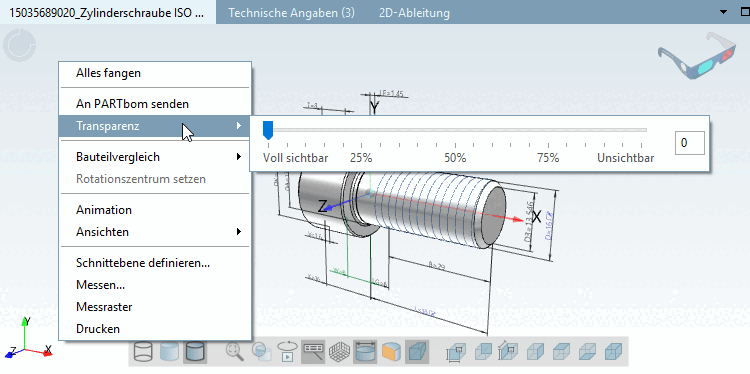Click the labels annotation toolbar icon

coord(313,352)
